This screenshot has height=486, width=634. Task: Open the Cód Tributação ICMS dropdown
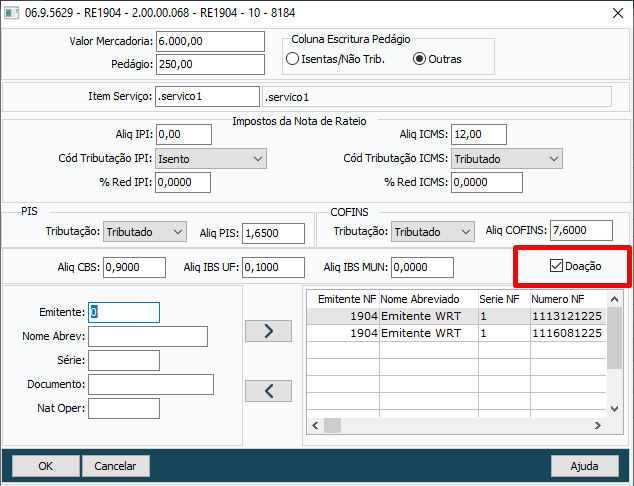507,159
